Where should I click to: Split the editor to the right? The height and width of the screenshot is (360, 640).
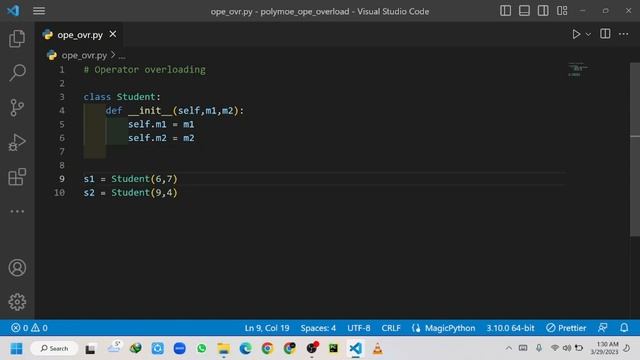tap(605, 34)
